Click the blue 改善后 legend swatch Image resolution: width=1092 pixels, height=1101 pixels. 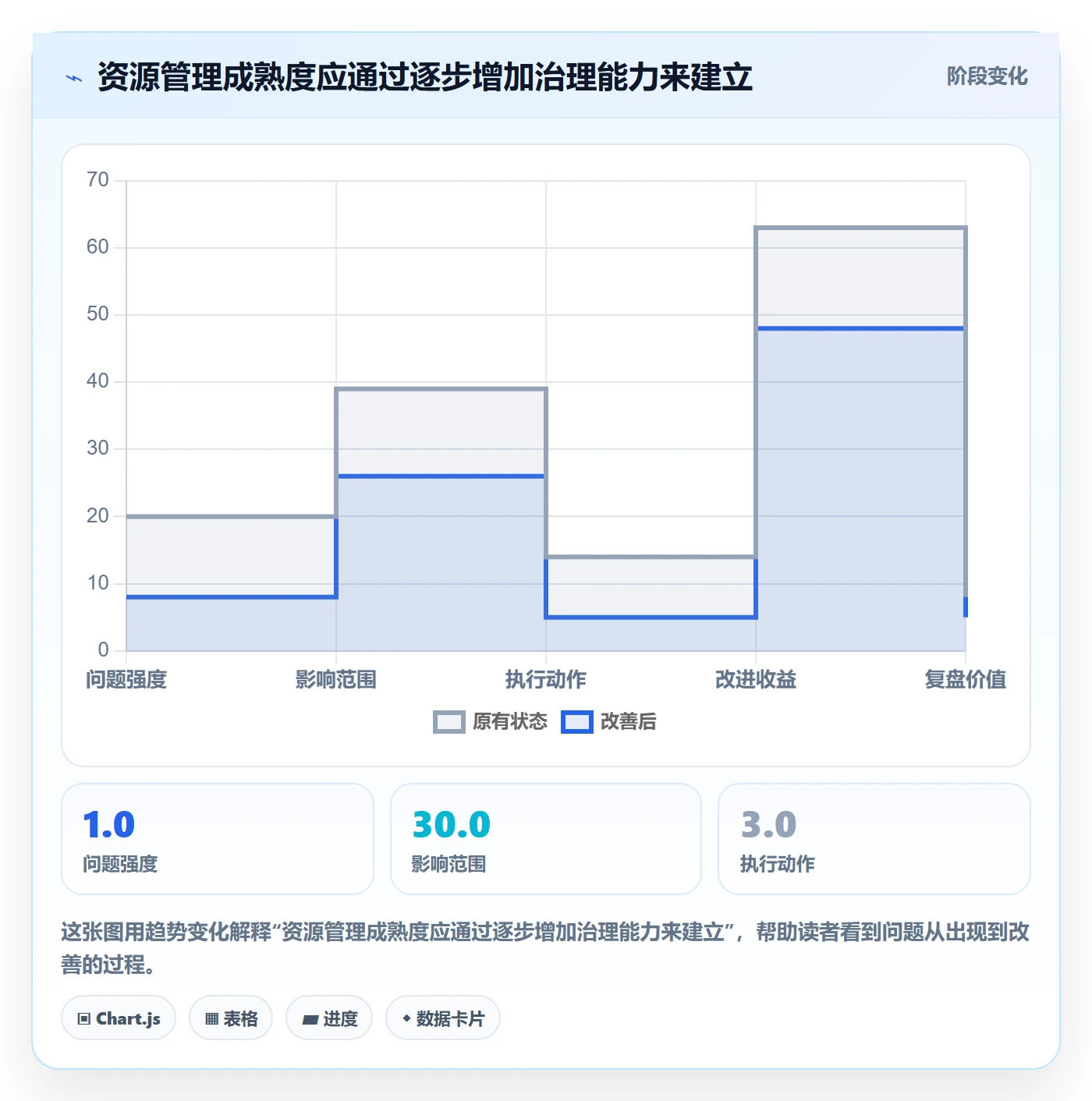pos(577,722)
